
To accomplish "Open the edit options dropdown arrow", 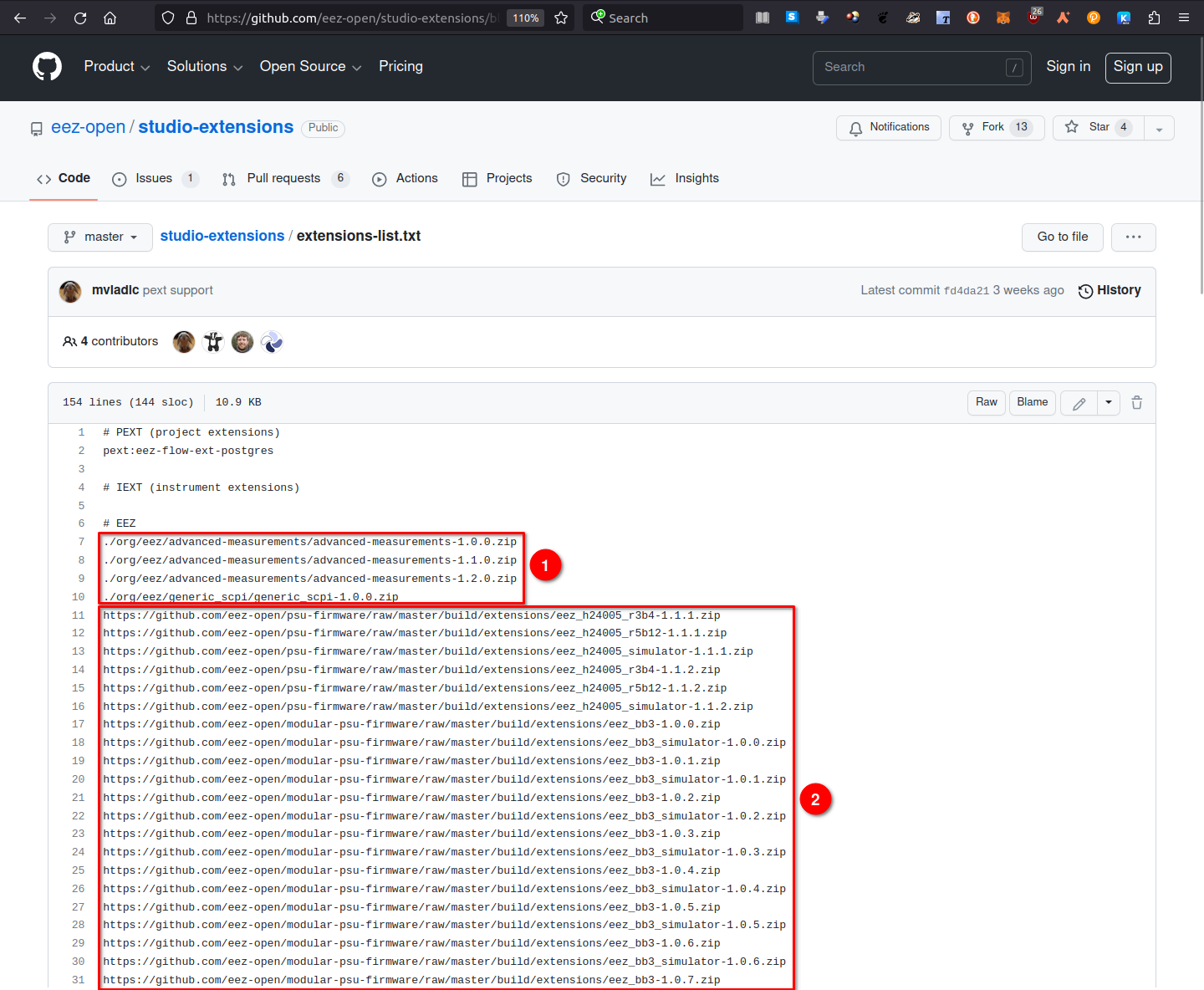I will [1109, 403].
